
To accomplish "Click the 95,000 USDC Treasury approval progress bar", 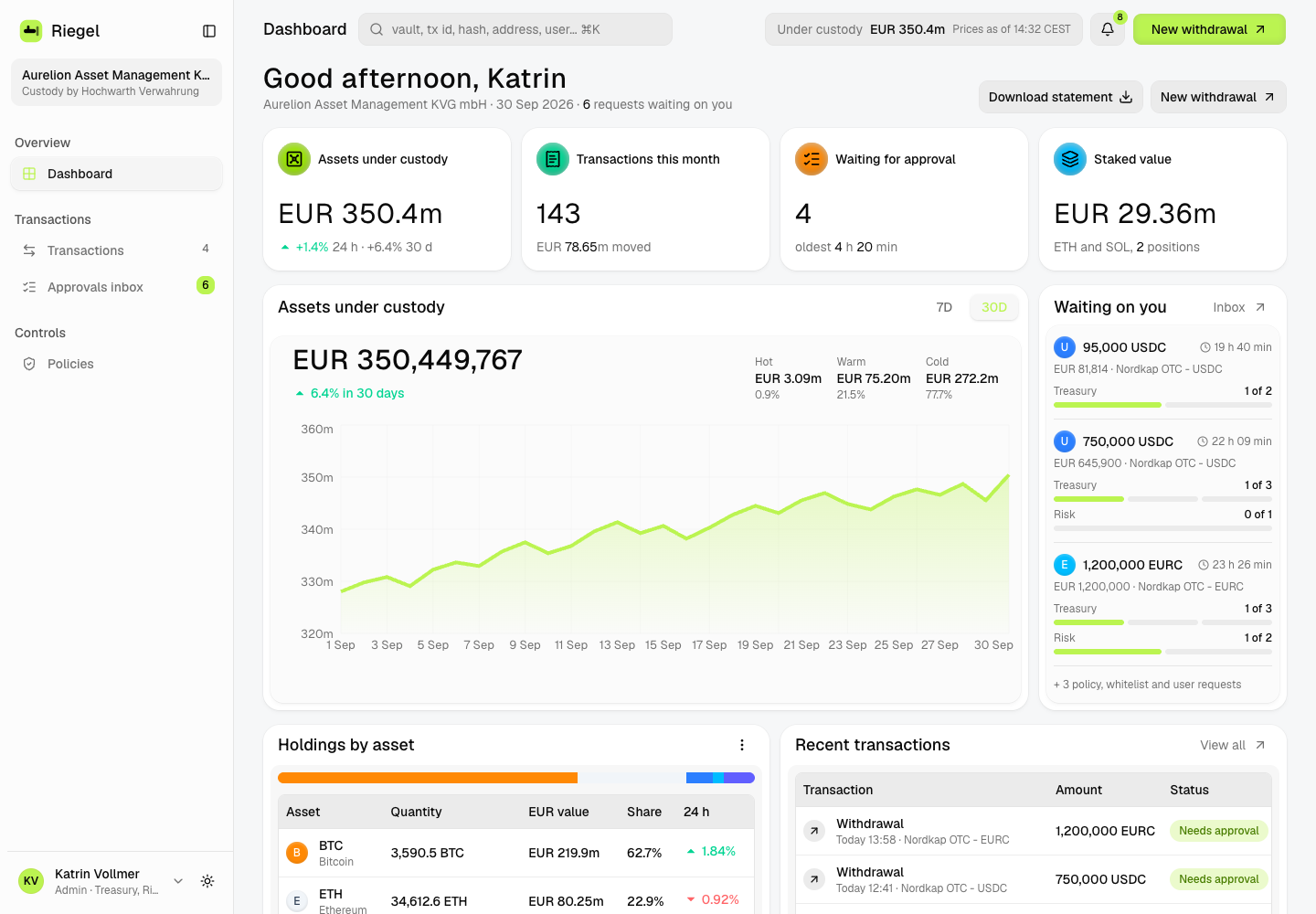I will click(x=1162, y=405).
